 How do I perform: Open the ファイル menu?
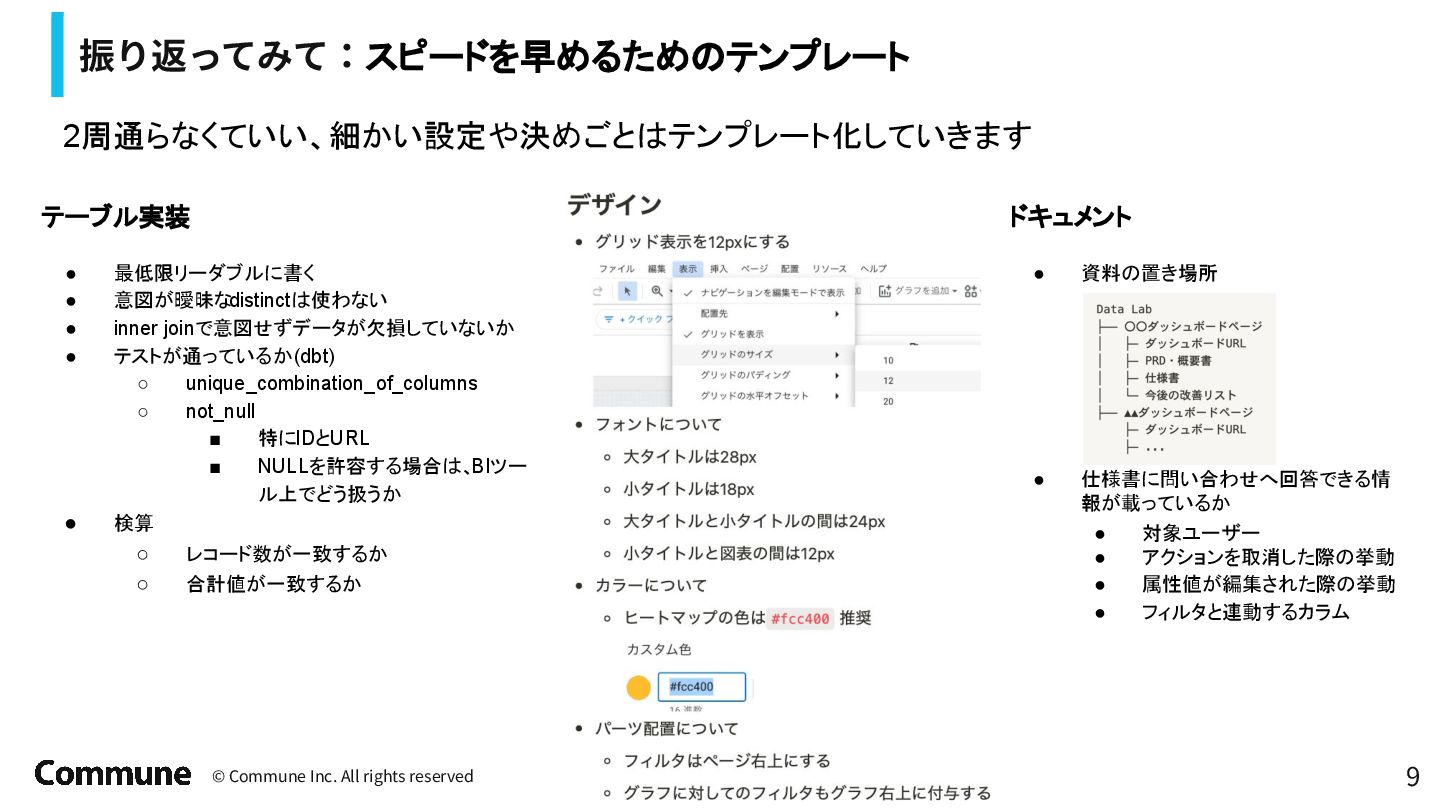click(616, 269)
